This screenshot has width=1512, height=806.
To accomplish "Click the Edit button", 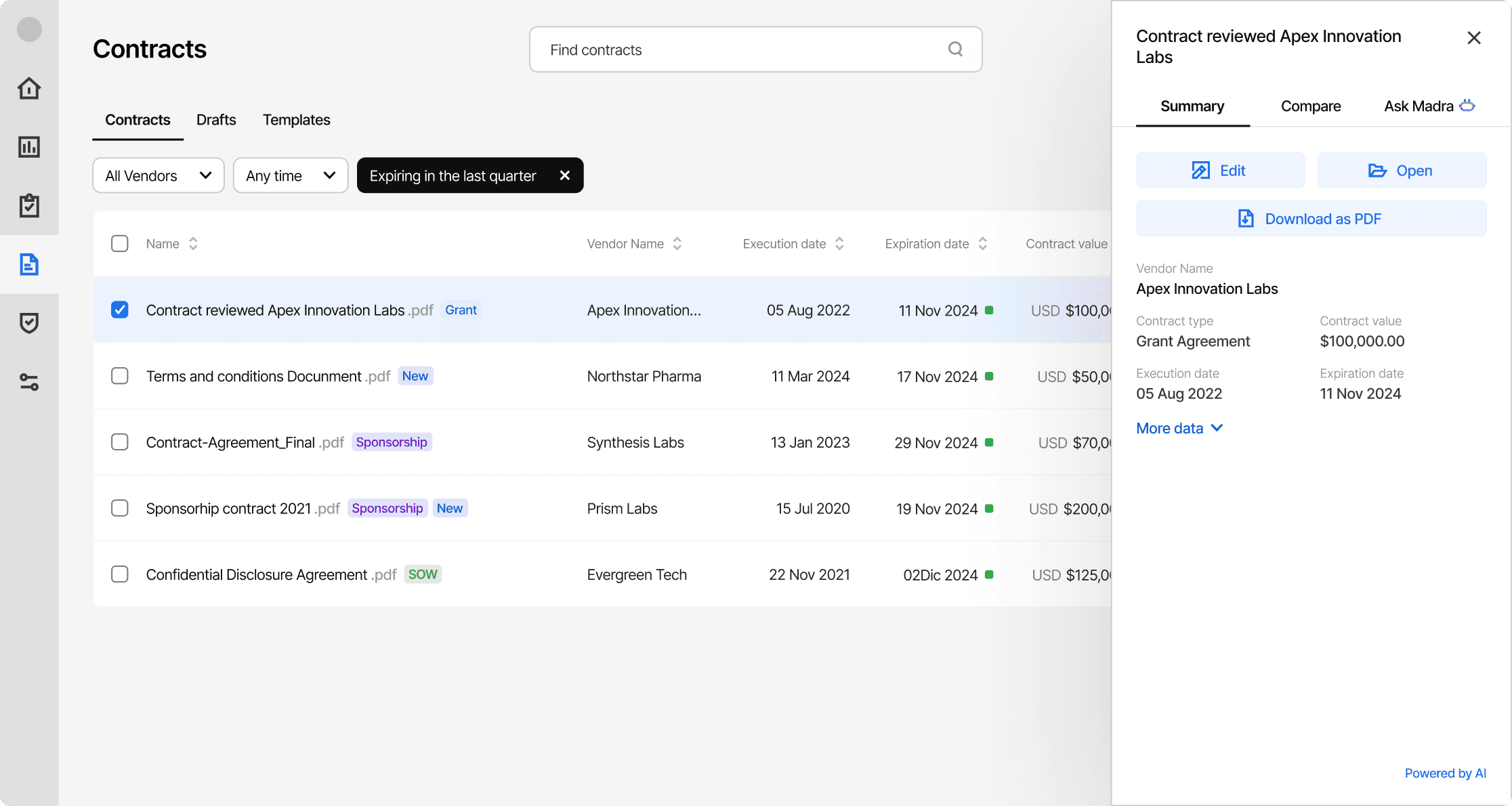I will click(x=1220, y=171).
